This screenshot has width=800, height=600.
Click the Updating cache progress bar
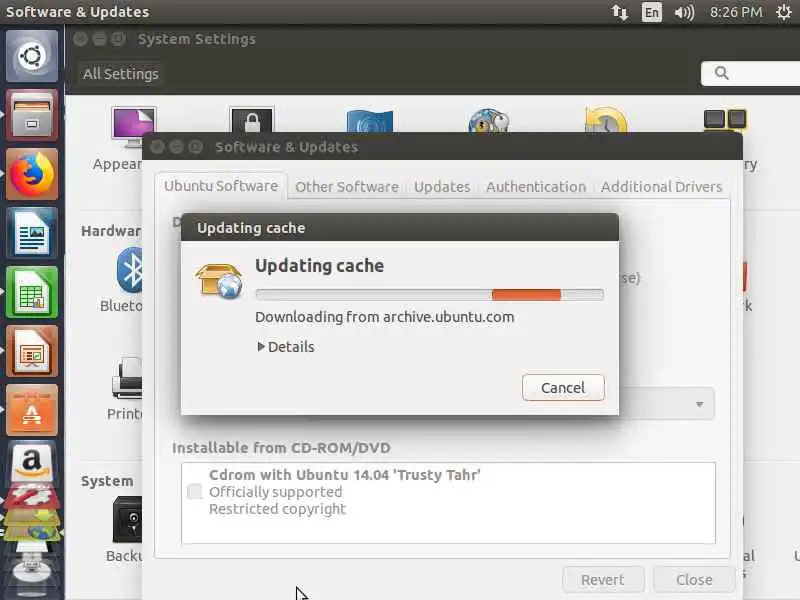(430, 294)
